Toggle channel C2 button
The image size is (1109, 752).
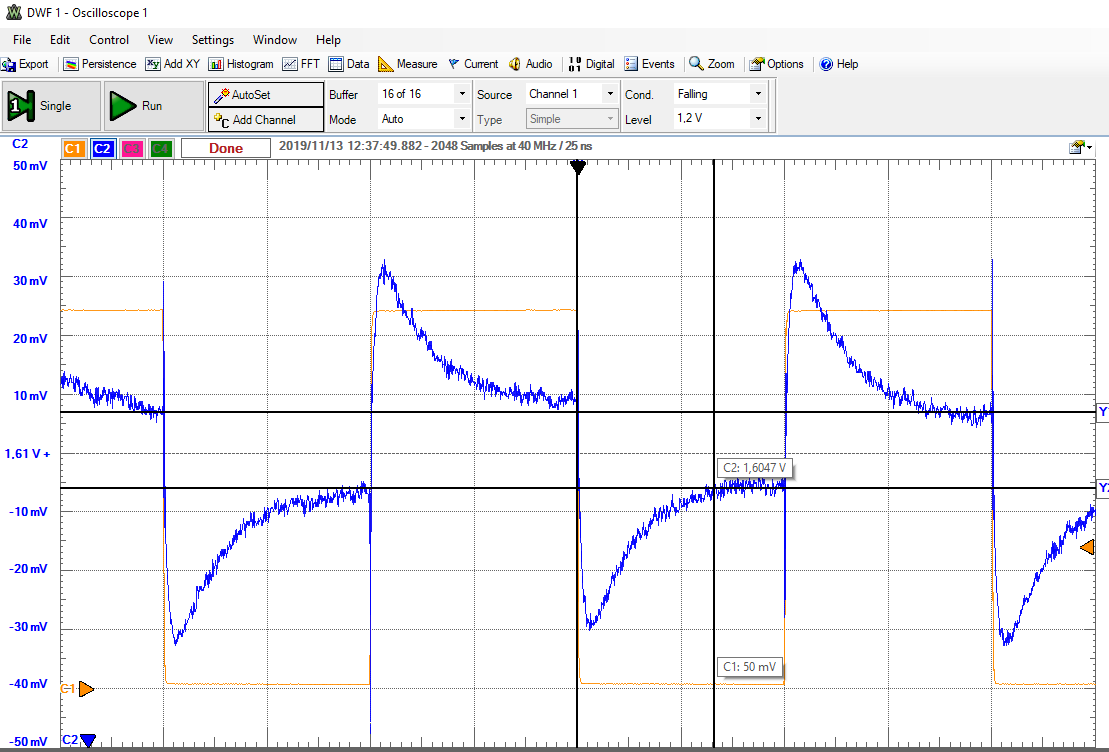pos(102,149)
